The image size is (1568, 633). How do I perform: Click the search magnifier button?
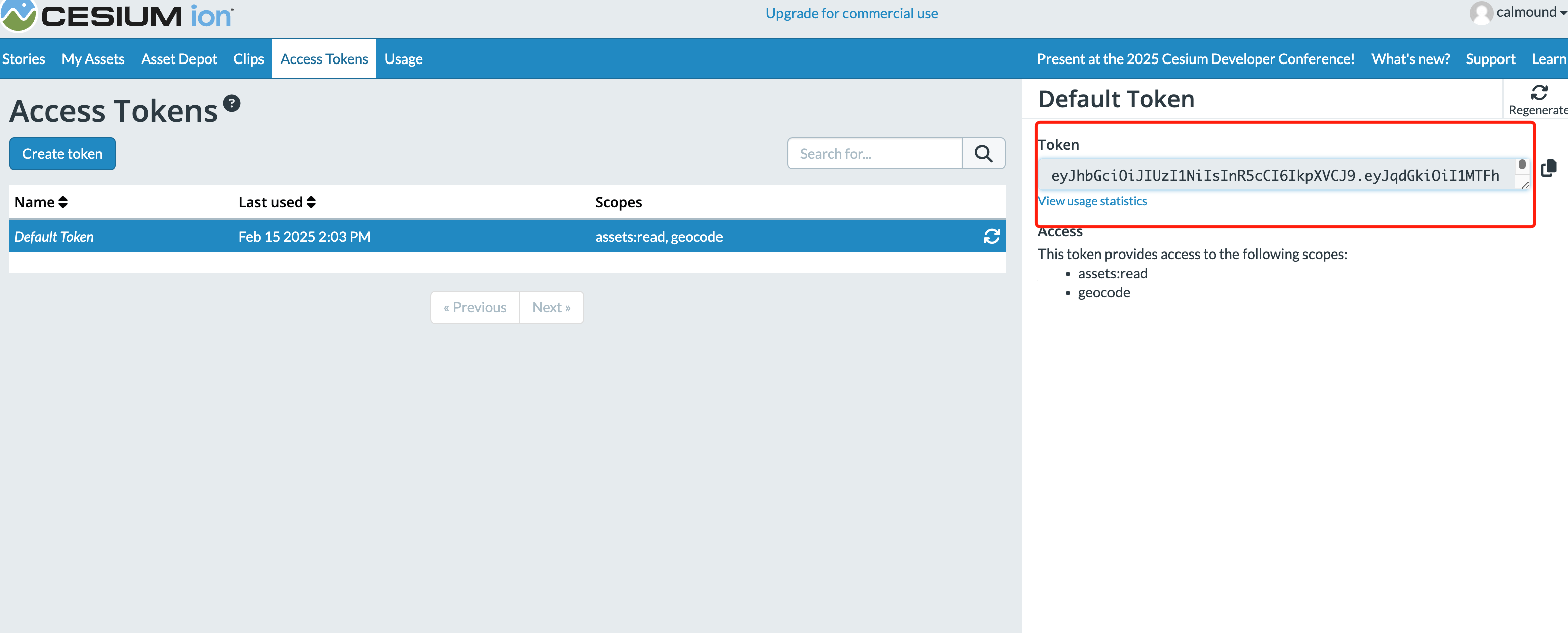983,153
